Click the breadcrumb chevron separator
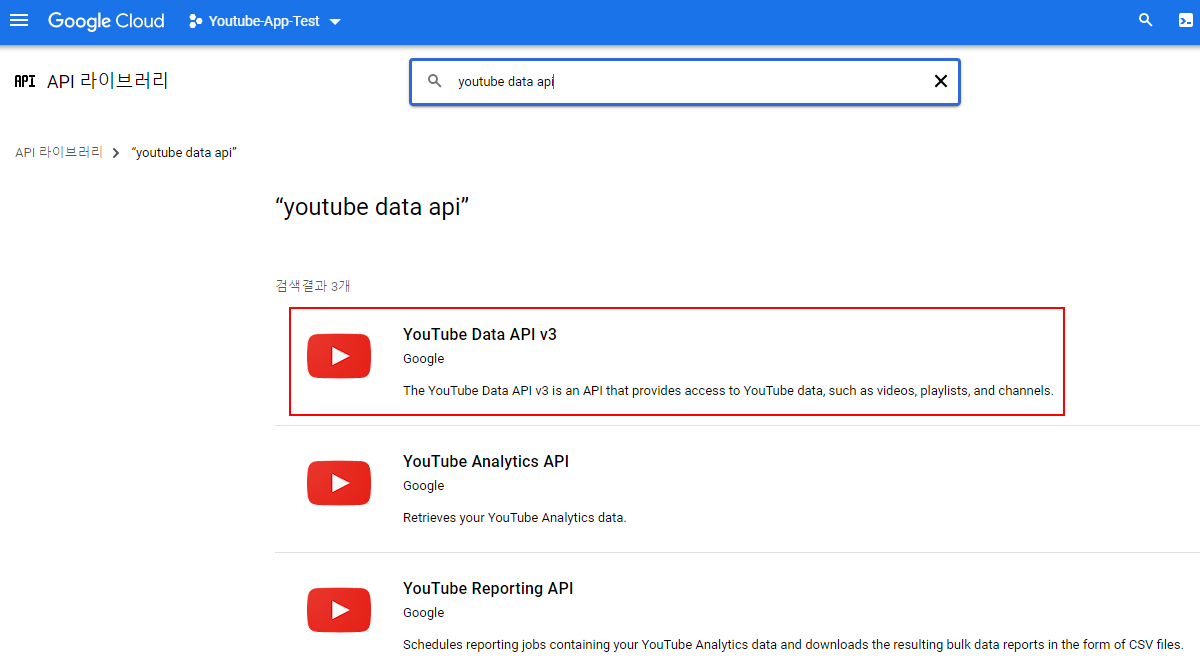Screen dimensions: 1200x668 (x=116, y=153)
